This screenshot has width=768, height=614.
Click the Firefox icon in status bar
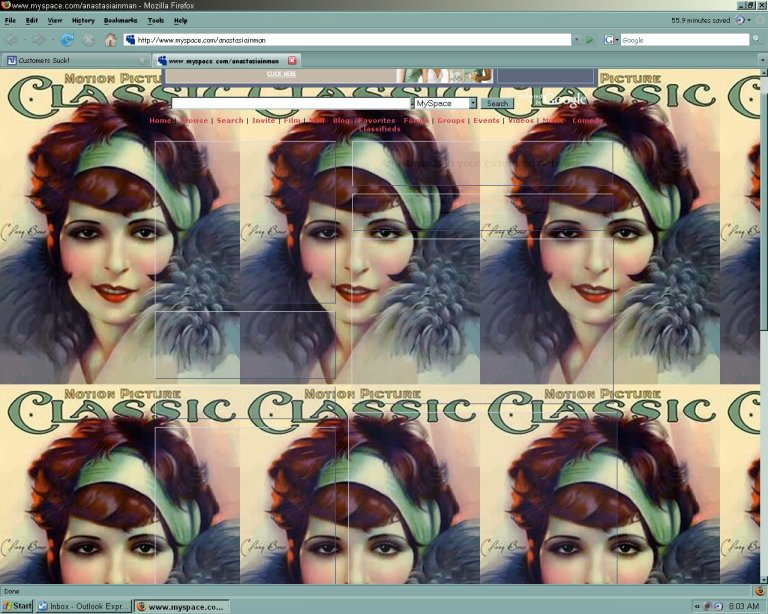pyautogui.click(x=758, y=591)
